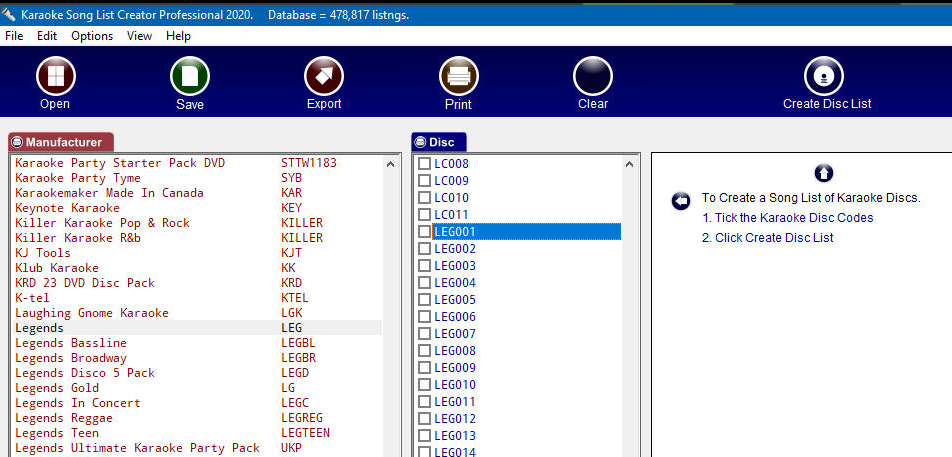Screen dimensions: 952x457
Task: Click the 'Click Create Disc List' link
Action: (767, 238)
